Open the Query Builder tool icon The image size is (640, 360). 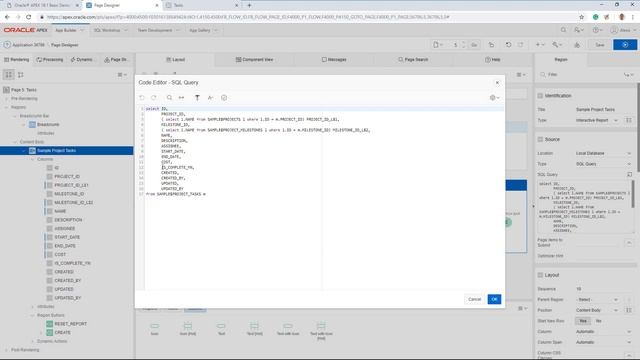click(x=197, y=98)
